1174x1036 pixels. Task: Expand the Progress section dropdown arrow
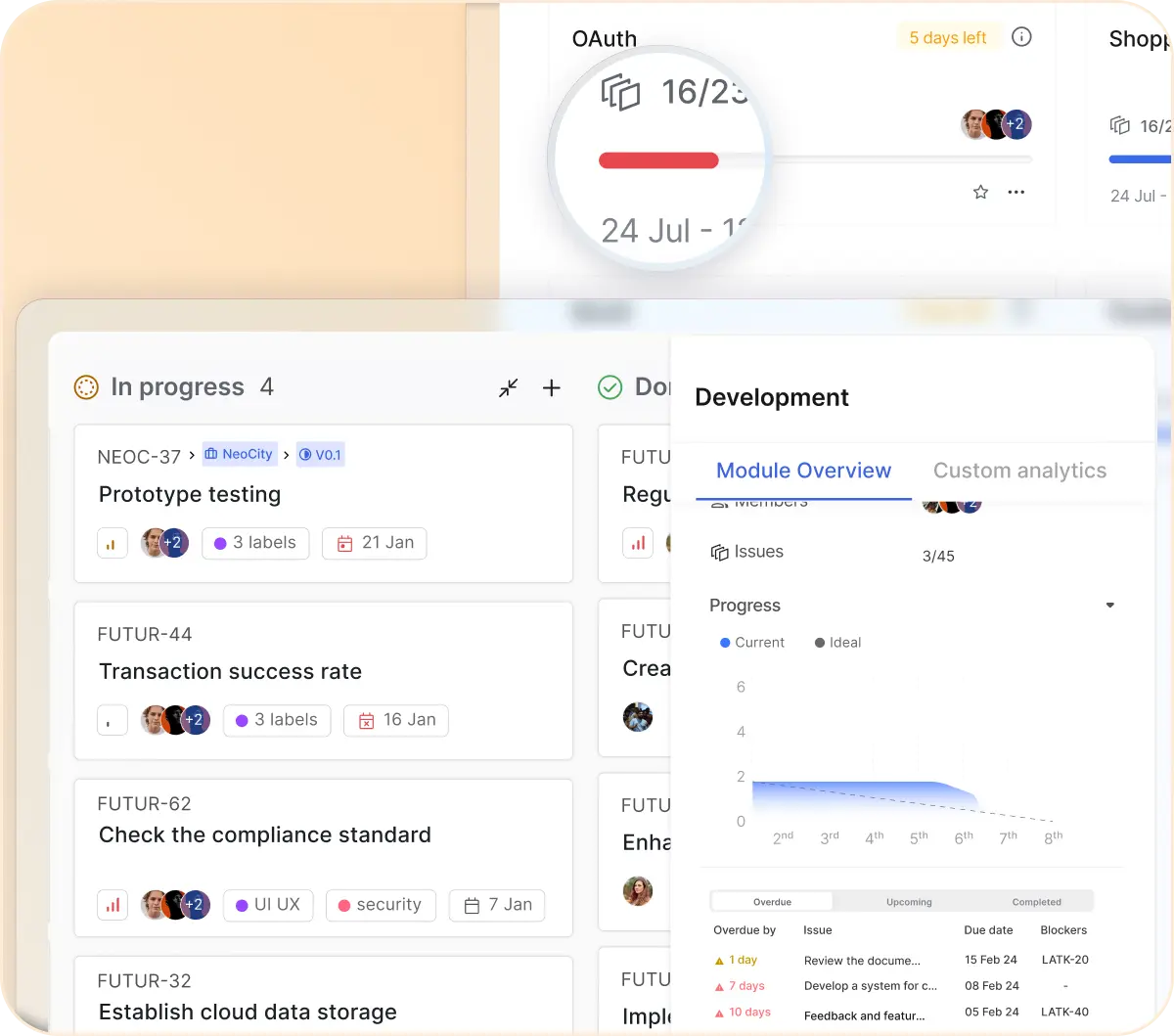pos(1109,606)
